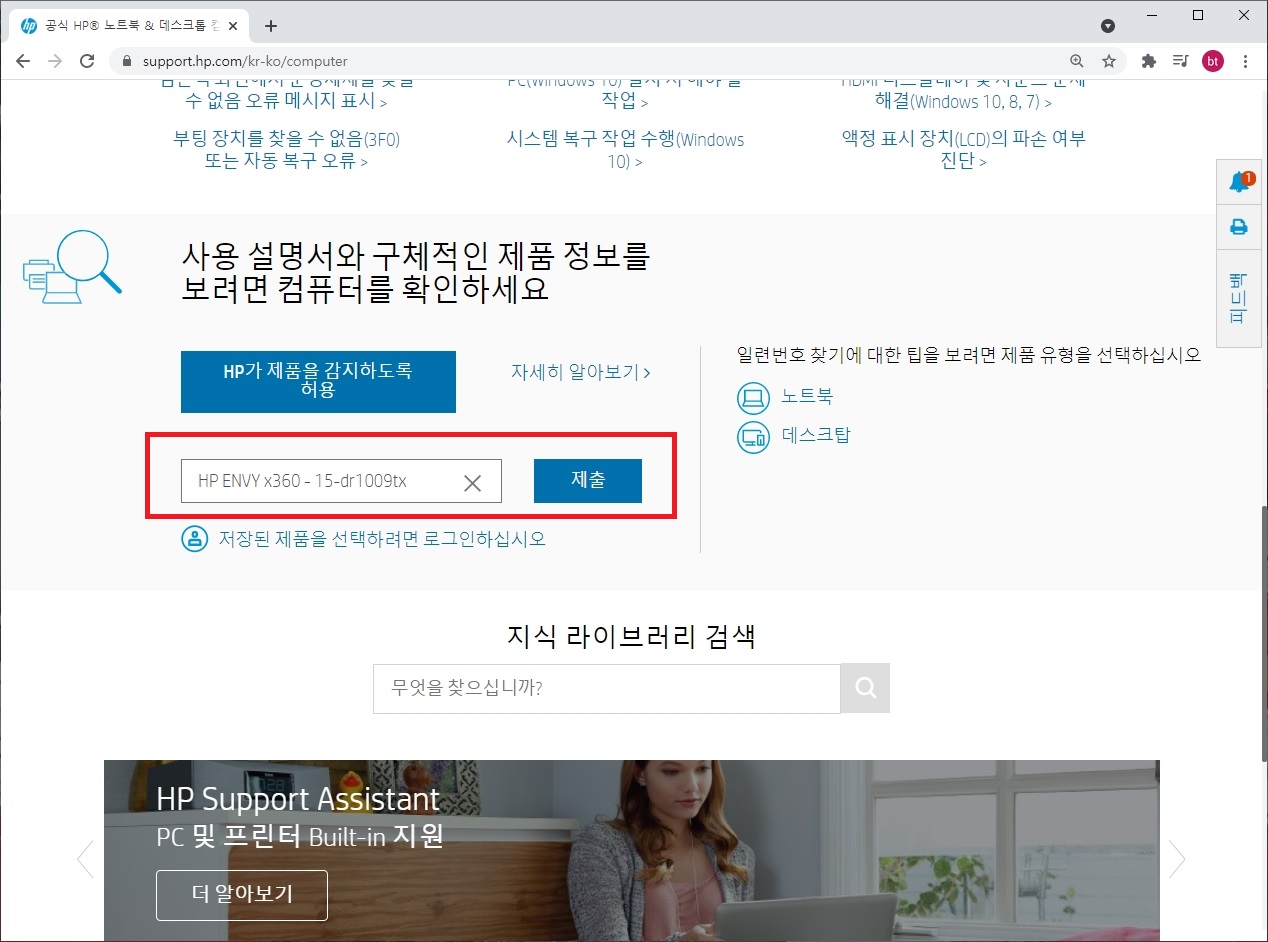
Task: Click the dark circle dropdown icon in the title bar
Action: (1108, 26)
